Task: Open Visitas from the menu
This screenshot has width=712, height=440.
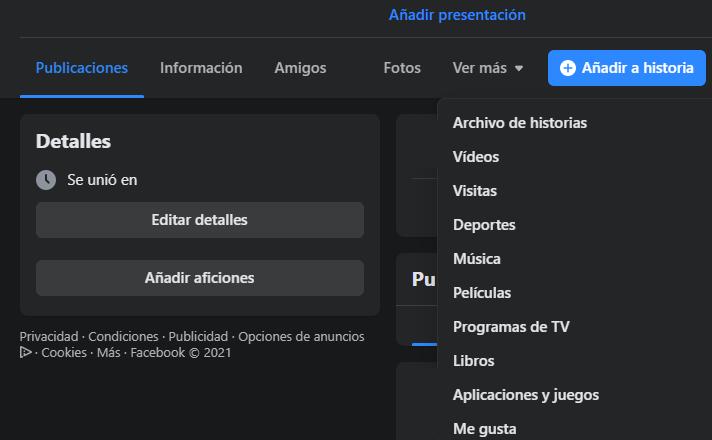Action: [x=475, y=191]
